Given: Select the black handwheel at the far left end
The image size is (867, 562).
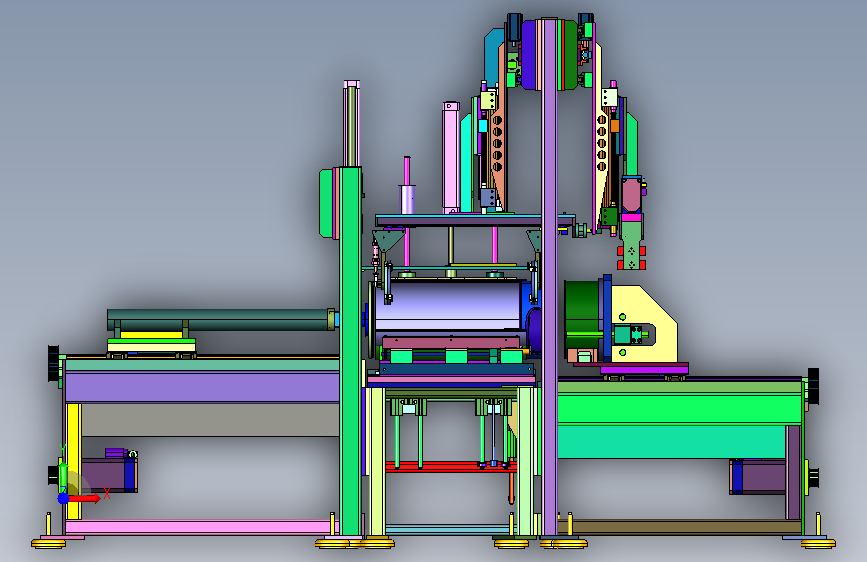Looking at the screenshot, I should point(54,362).
